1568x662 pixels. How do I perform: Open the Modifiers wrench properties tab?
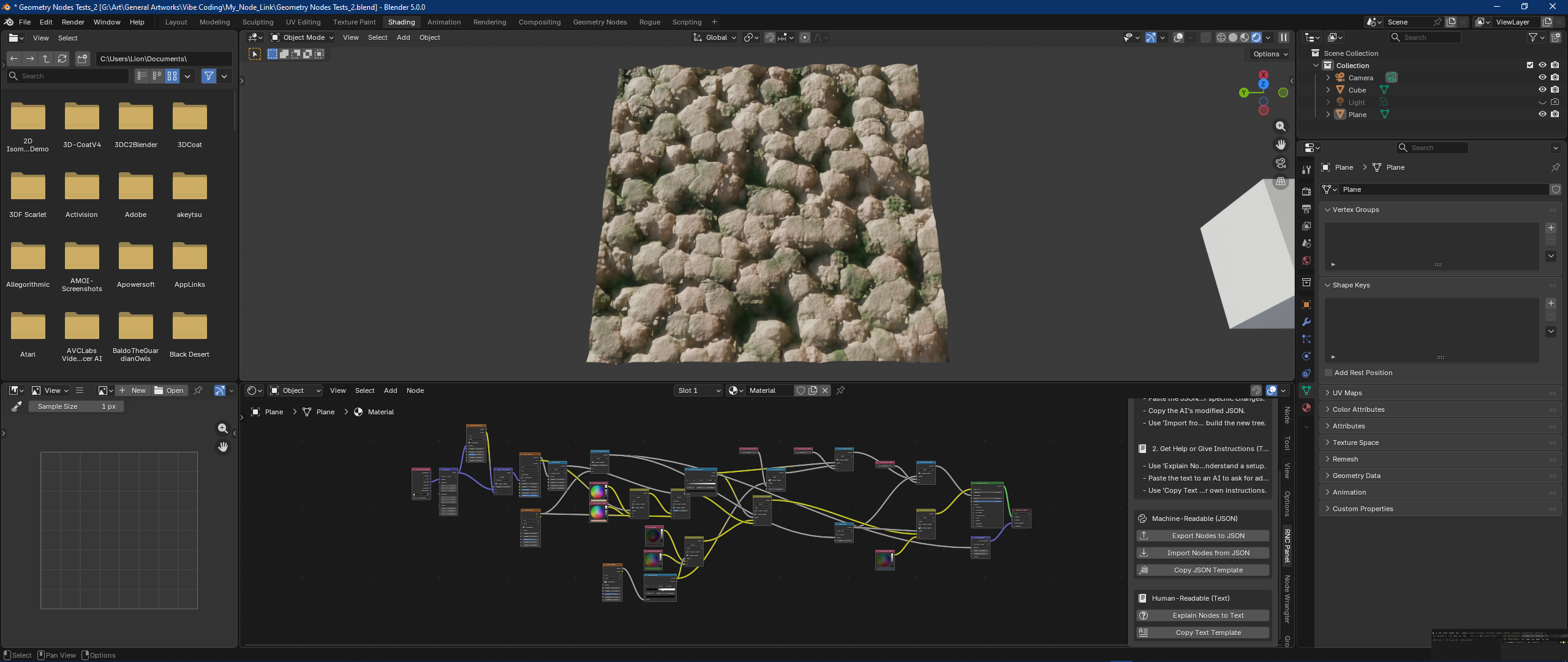coord(1306,322)
